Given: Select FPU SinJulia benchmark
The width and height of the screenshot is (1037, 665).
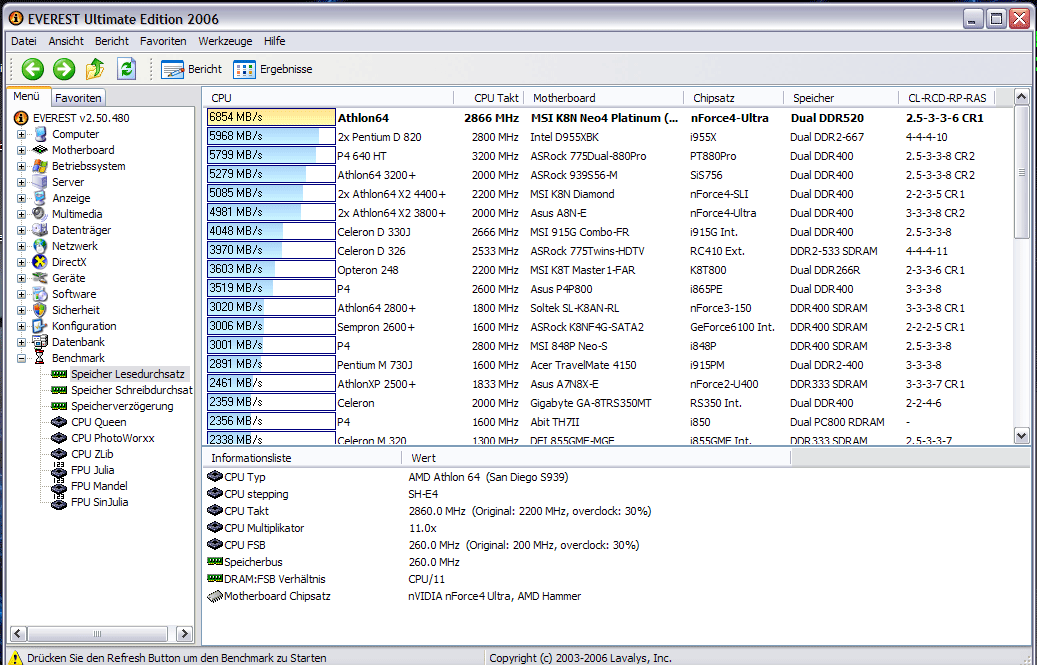Looking at the screenshot, I should pyautogui.click(x=100, y=502).
